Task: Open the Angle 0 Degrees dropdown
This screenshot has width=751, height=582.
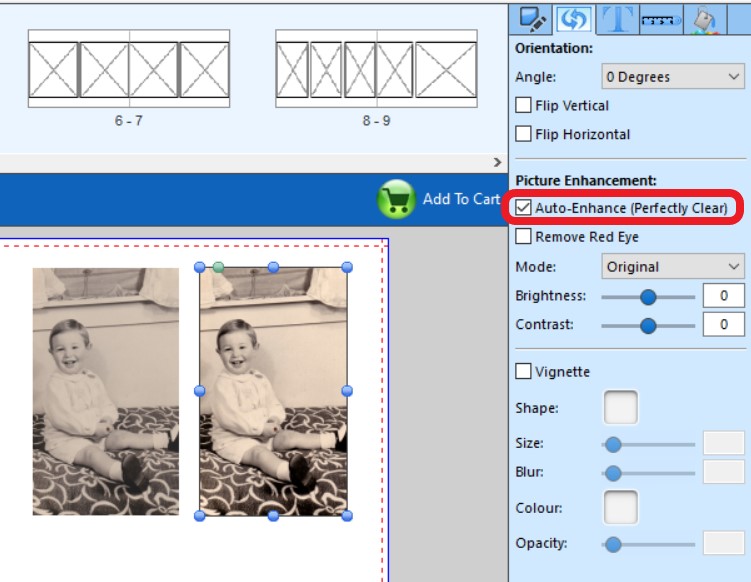Action: click(673, 77)
